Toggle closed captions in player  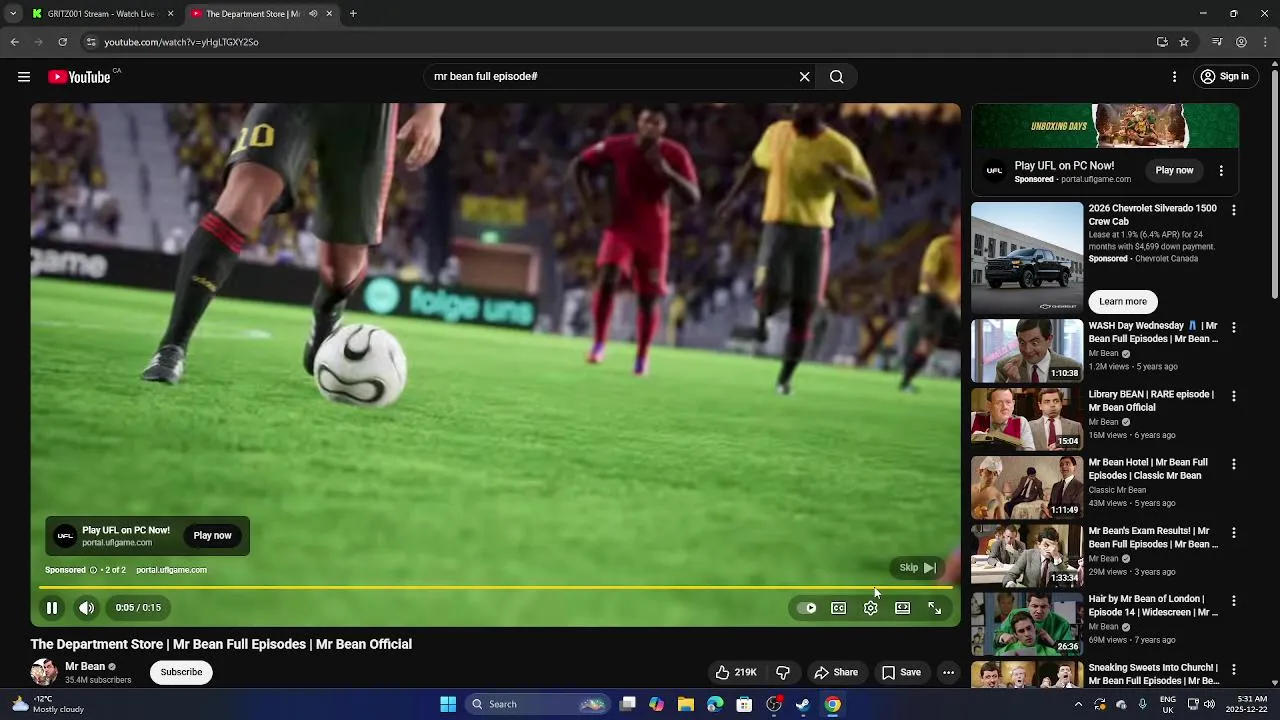(x=839, y=608)
